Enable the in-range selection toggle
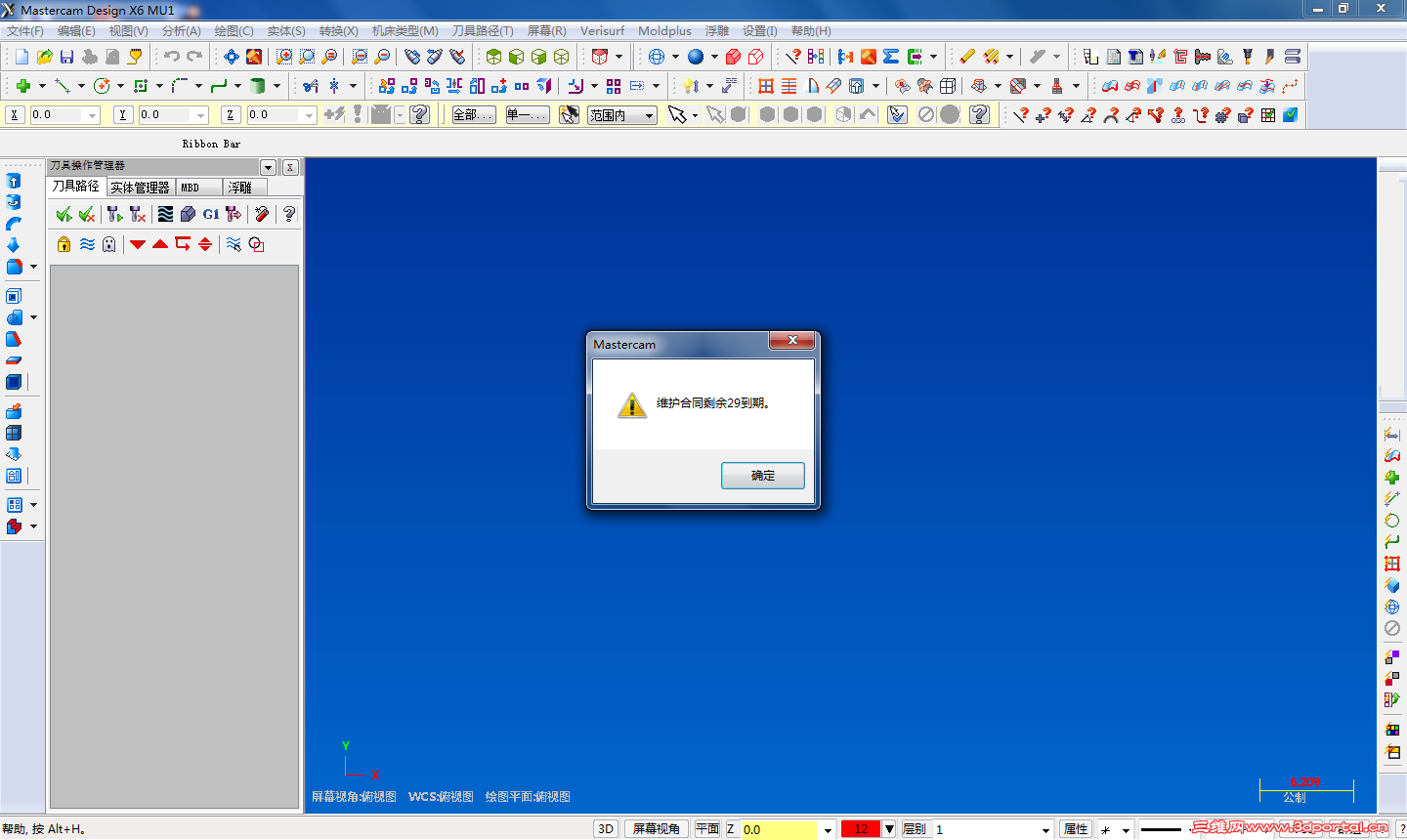The height and width of the screenshot is (840, 1407). tap(570, 114)
